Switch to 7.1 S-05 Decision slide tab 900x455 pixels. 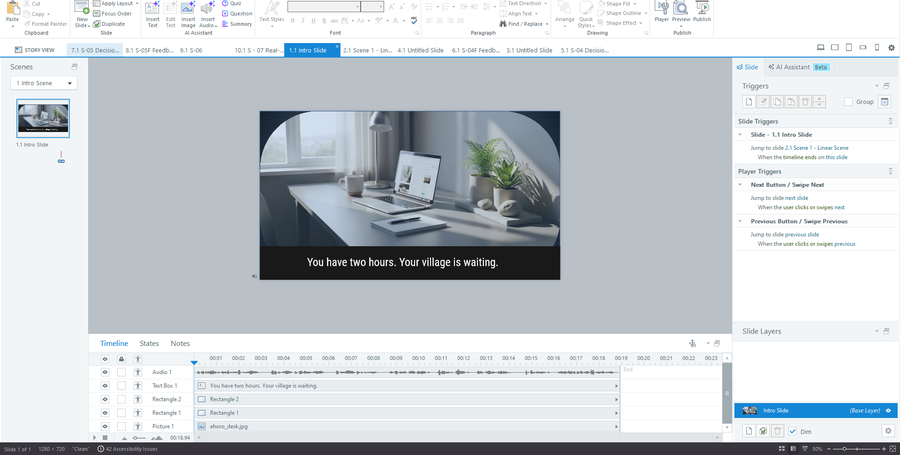(x=95, y=50)
